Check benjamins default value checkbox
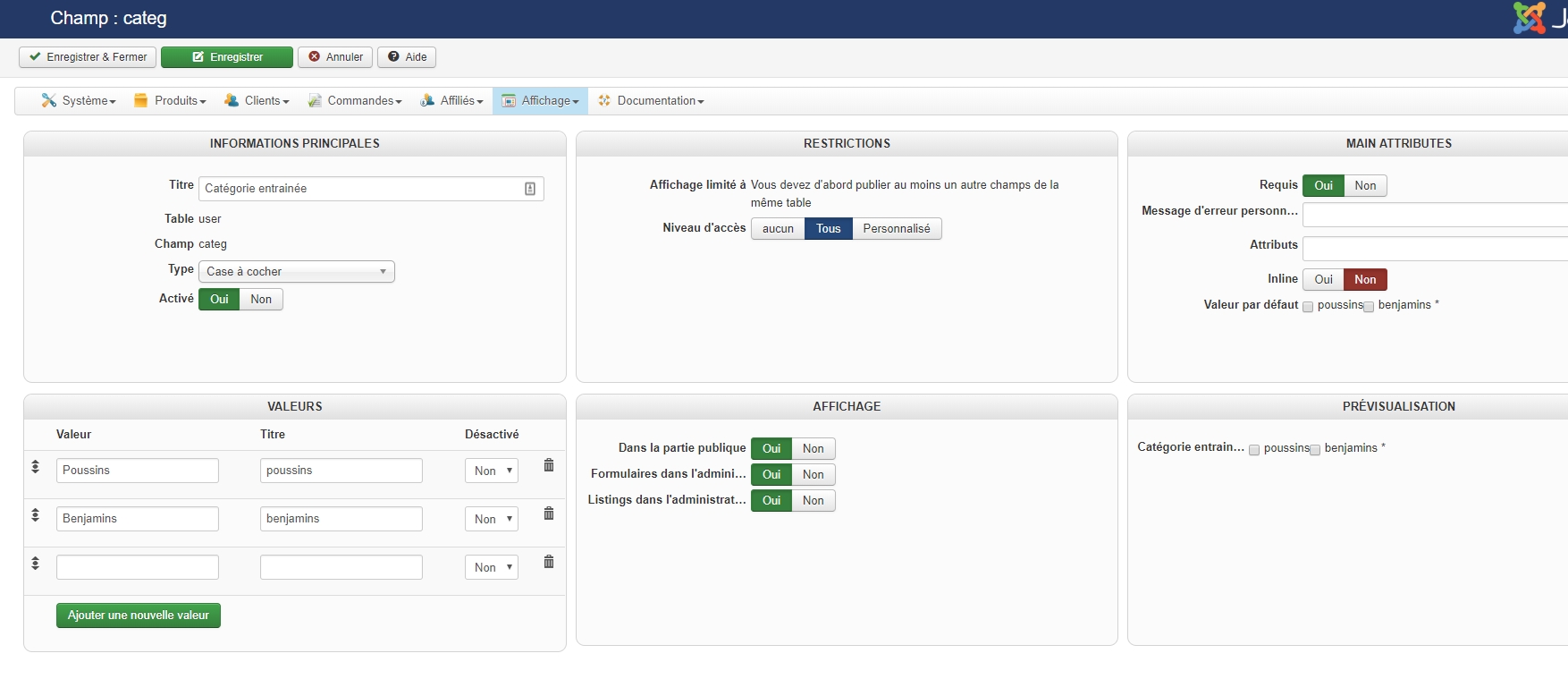 [x=1369, y=307]
